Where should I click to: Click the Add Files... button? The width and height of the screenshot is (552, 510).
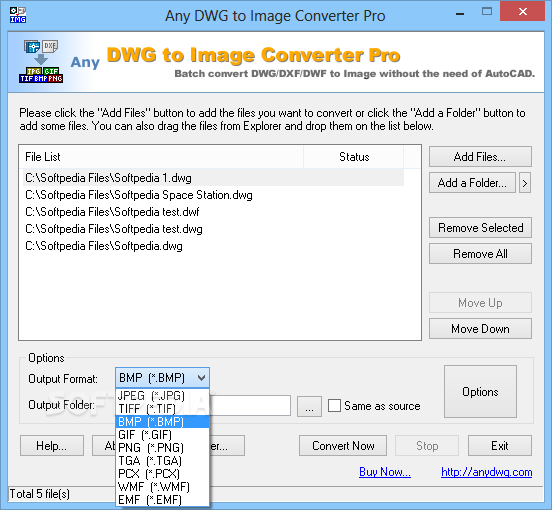[480, 157]
